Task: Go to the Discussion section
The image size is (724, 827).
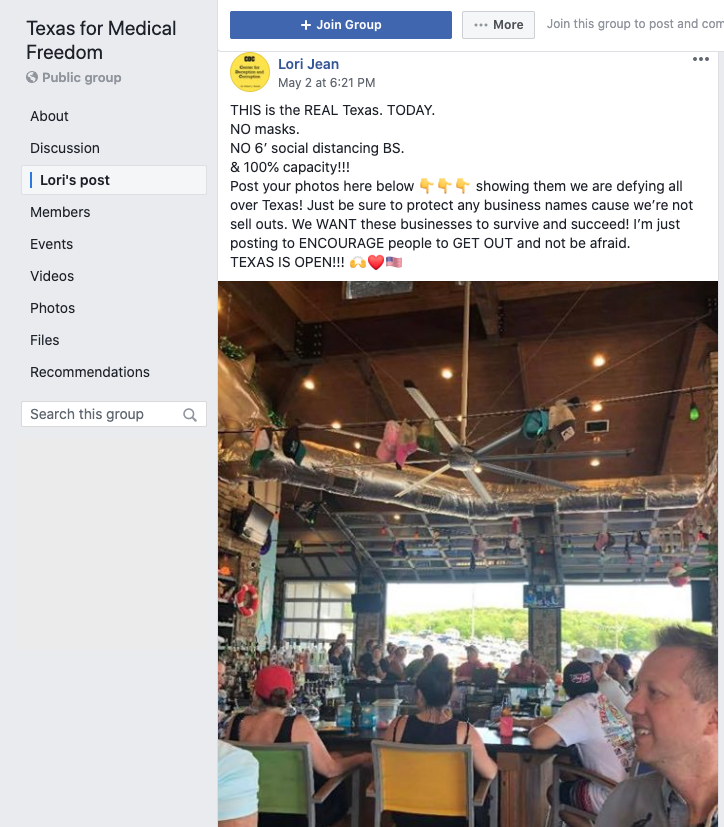Action: (65, 148)
